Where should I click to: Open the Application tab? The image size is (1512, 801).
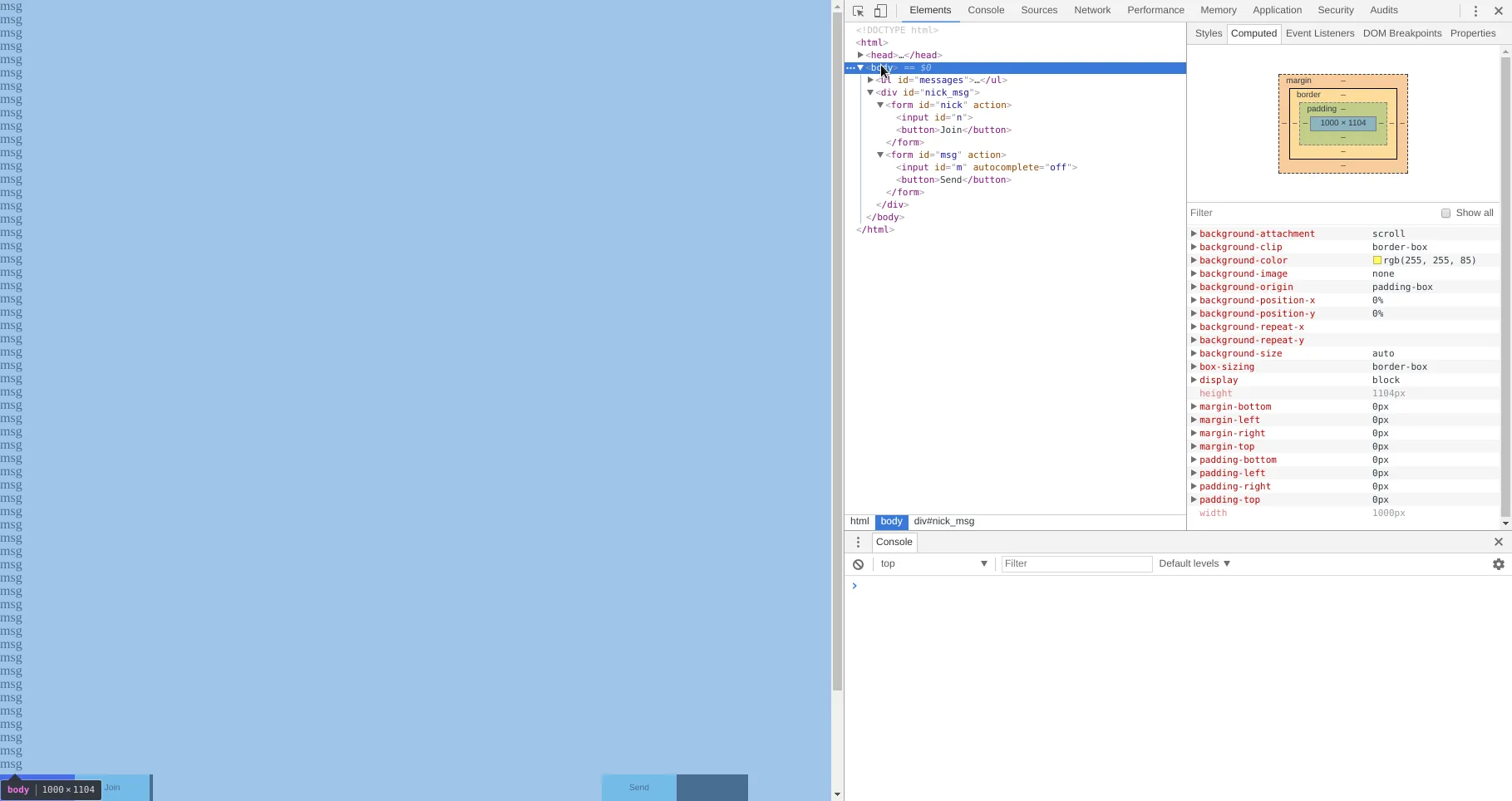pos(1277,10)
